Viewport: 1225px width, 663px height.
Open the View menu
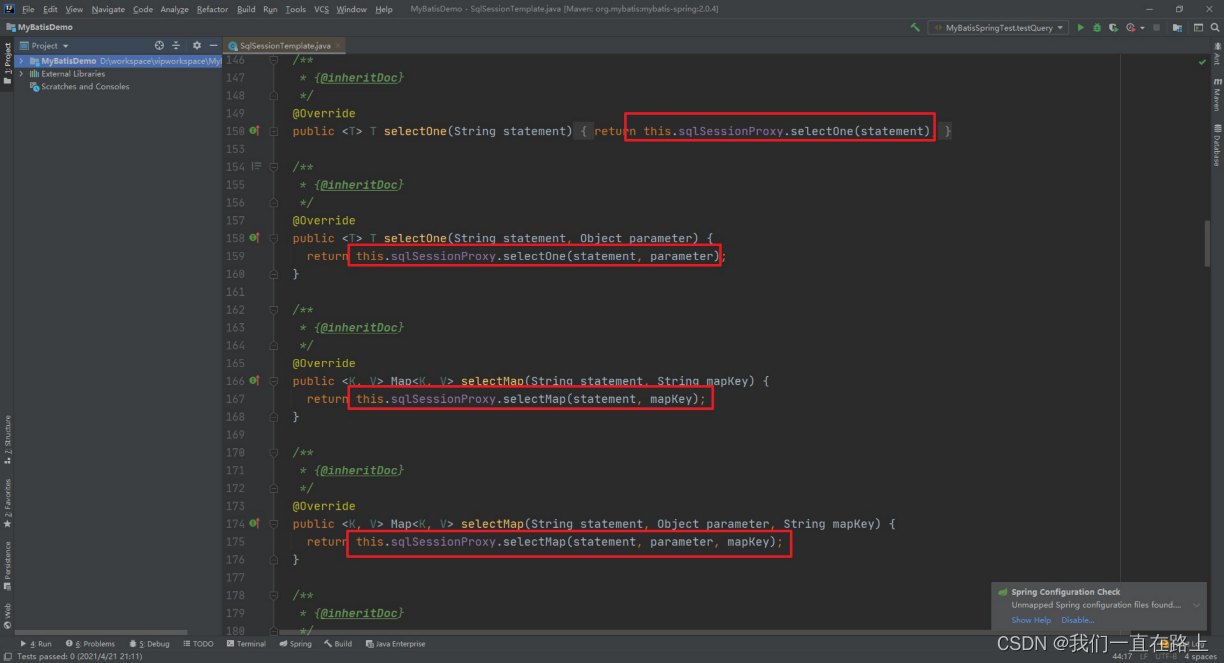(x=74, y=9)
